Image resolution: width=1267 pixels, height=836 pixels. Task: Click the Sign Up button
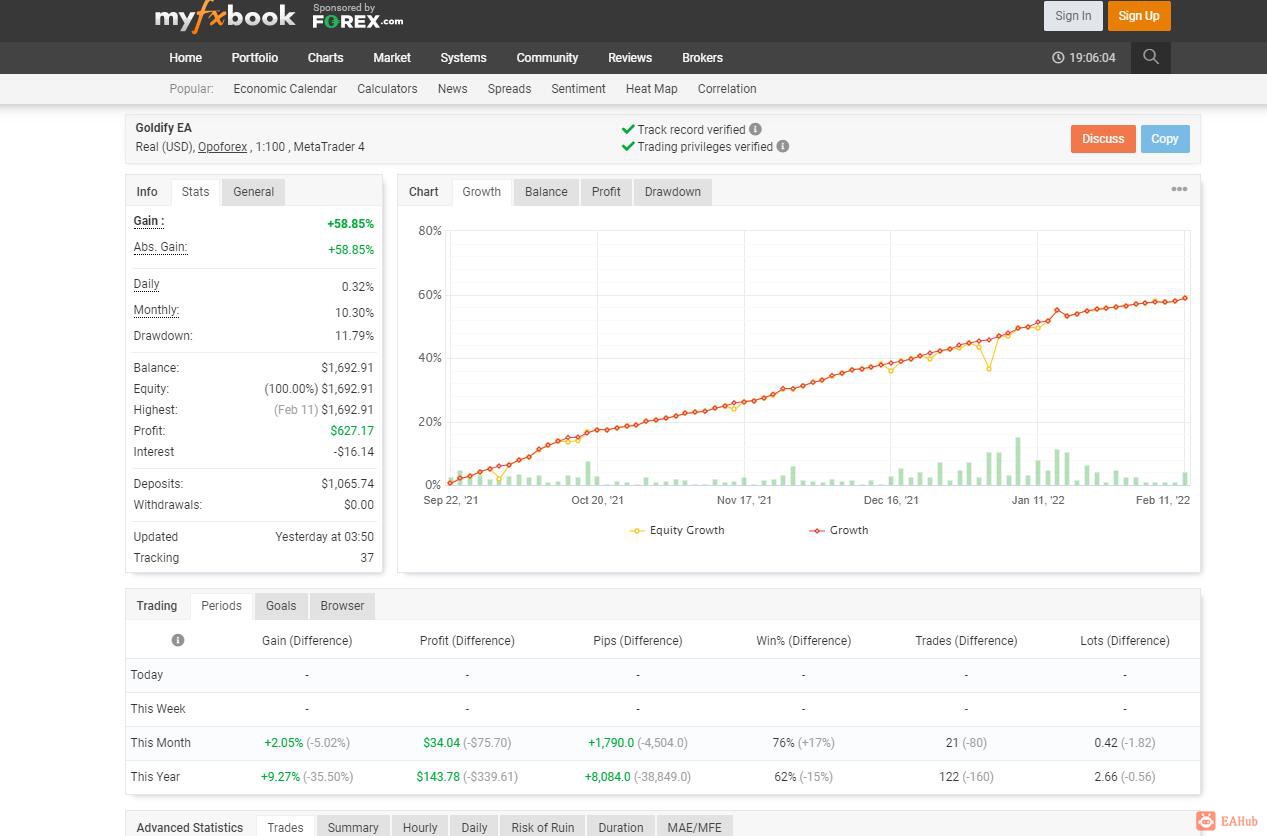[1139, 16]
